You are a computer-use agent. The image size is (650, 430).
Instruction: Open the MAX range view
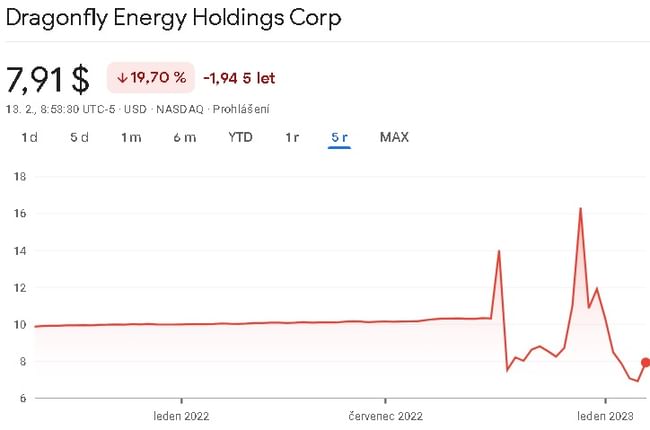coord(394,137)
